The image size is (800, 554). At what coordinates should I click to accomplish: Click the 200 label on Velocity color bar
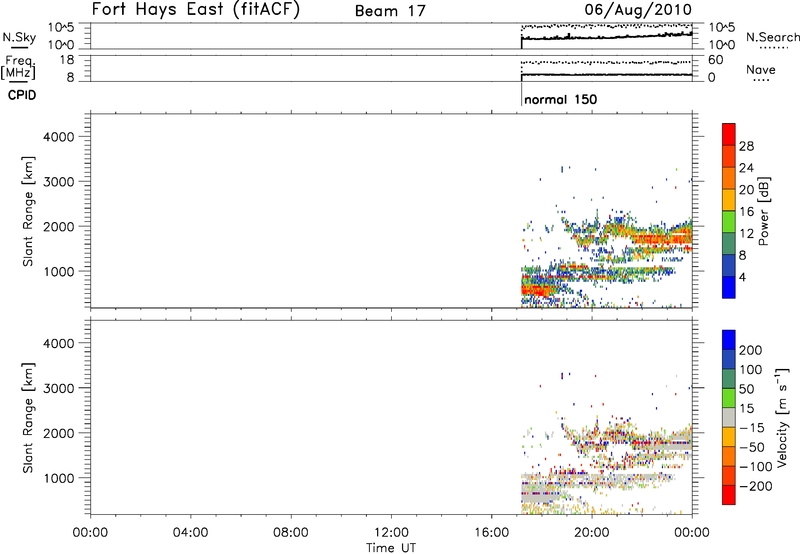point(751,350)
